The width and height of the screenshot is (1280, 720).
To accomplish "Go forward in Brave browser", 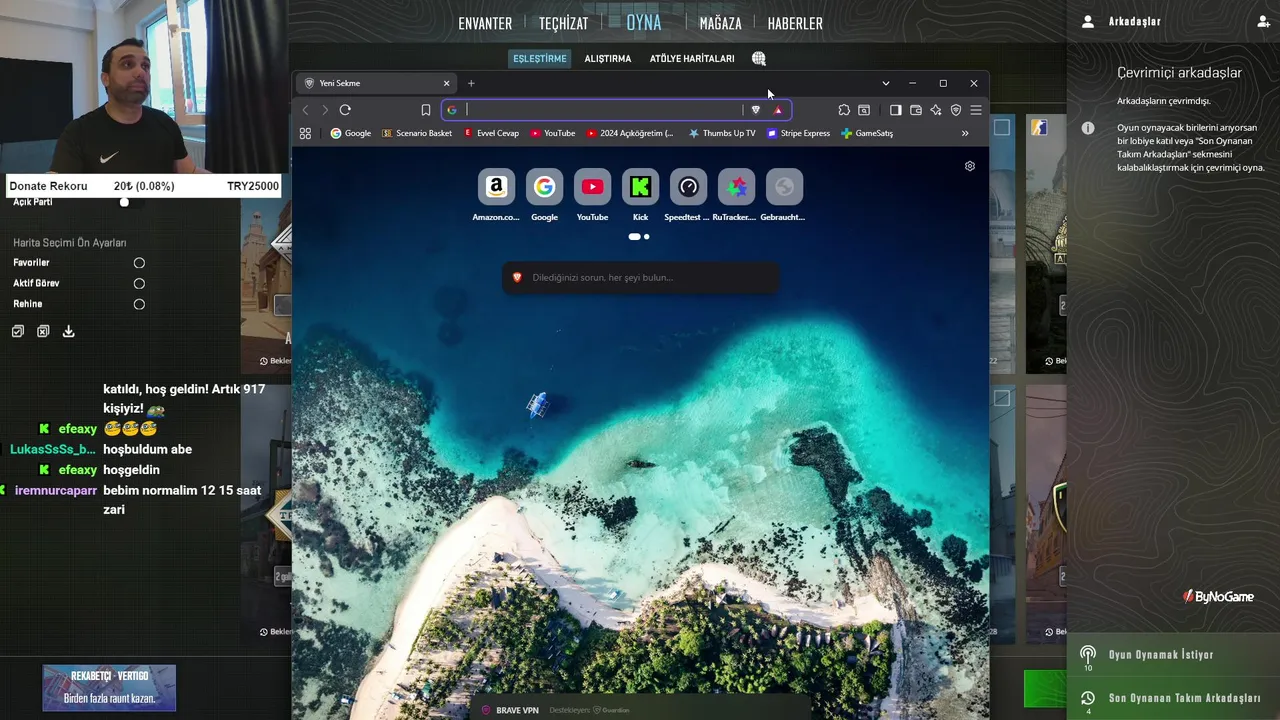I will click(324, 110).
